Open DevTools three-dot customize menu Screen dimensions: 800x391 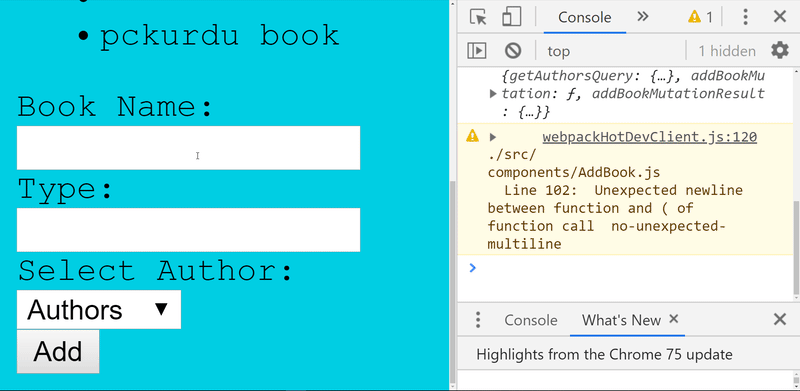(x=745, y=17)
